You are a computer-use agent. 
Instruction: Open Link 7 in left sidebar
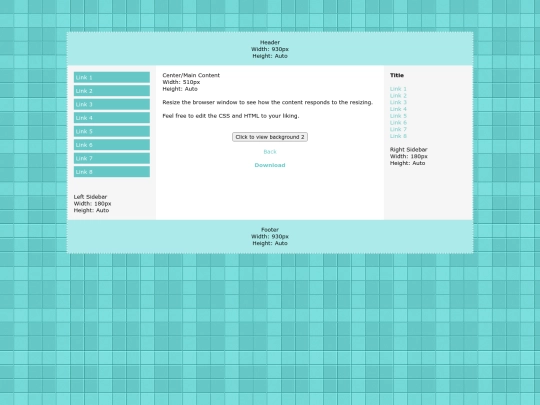(112, 158)
